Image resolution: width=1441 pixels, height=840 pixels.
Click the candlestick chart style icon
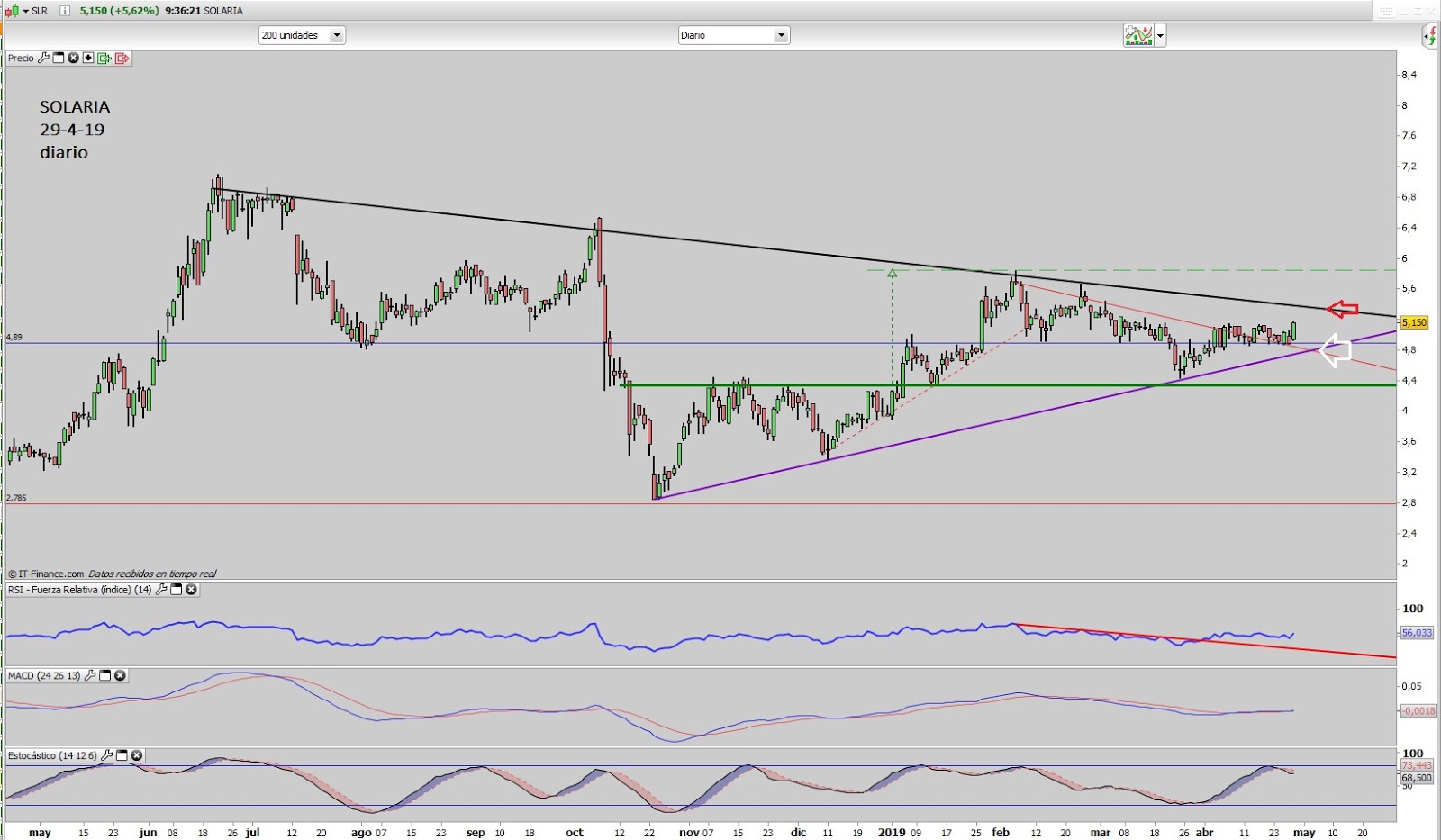tap(12, 11)
